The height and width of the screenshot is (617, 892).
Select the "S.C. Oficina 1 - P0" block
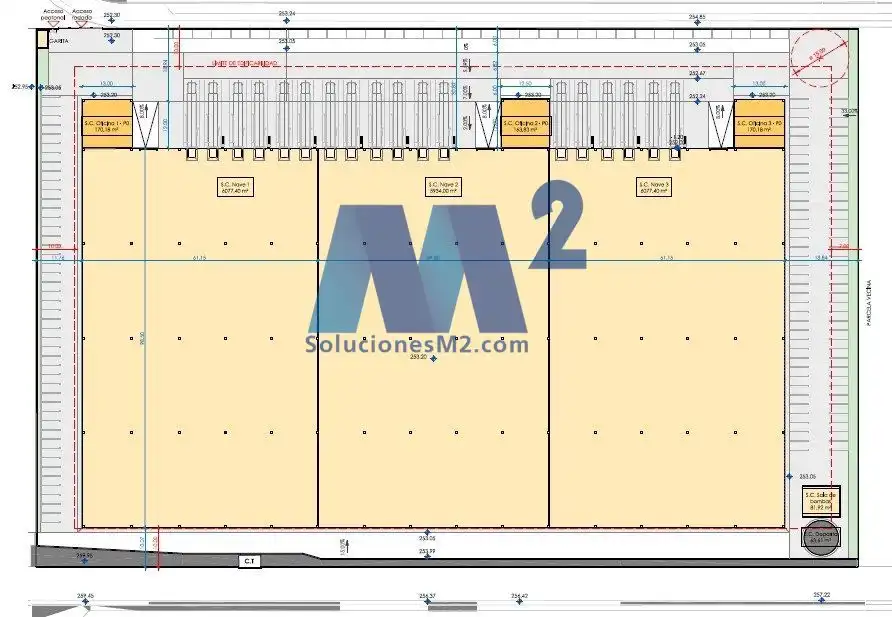108,125
